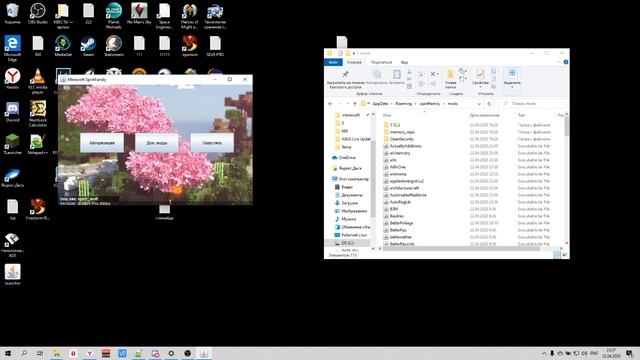Open the Выделить select dropdown in ribbon
This screenshot has width=640, height=360.
tap(512, 78)
